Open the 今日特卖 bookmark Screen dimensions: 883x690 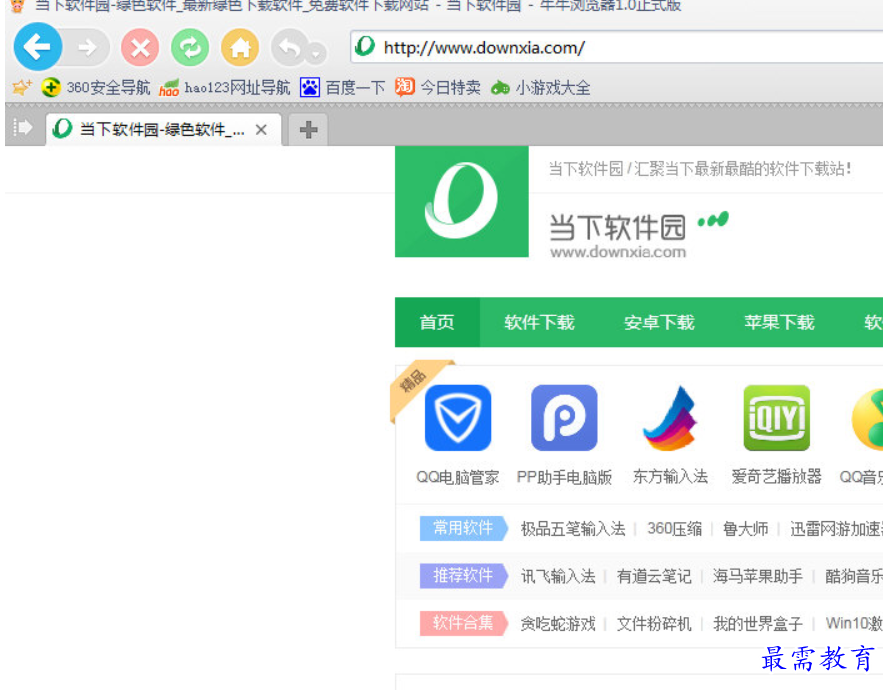[437, 88]
